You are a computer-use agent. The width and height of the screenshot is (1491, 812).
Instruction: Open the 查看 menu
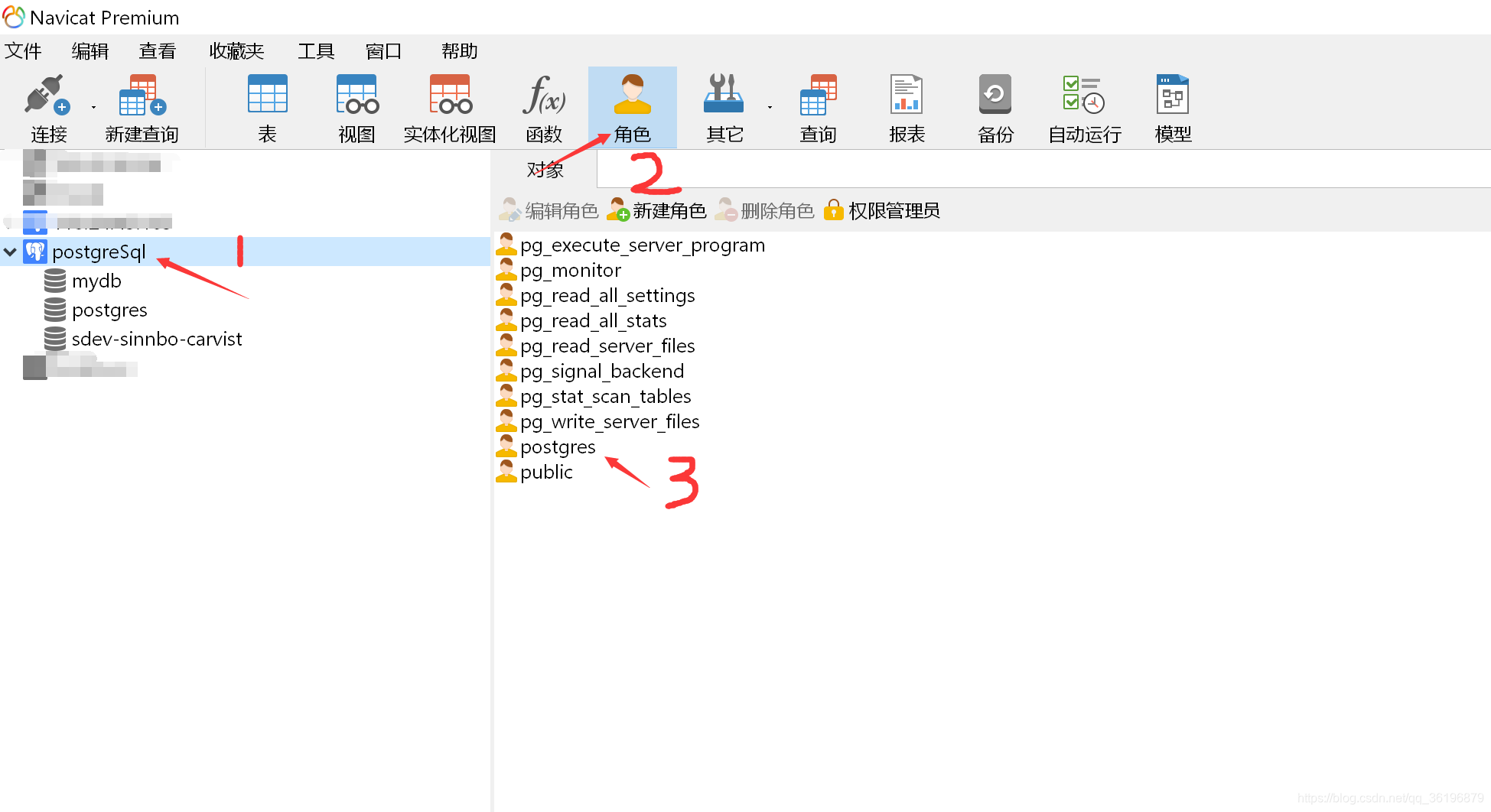(158, 51)
